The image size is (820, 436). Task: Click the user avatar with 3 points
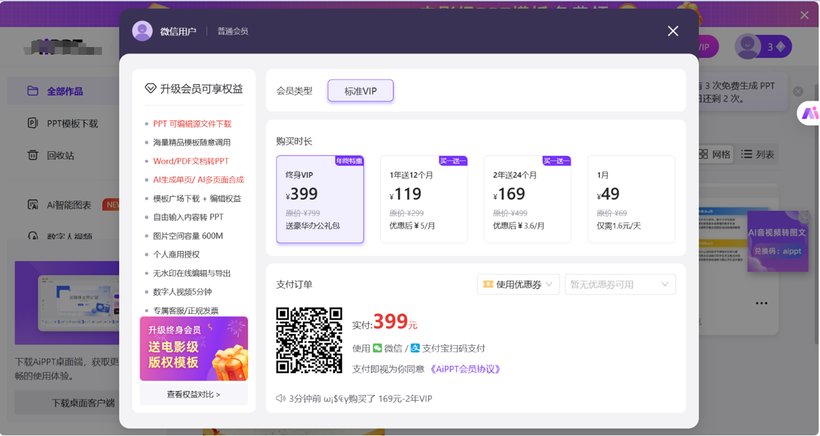click(x=748, y=47)
